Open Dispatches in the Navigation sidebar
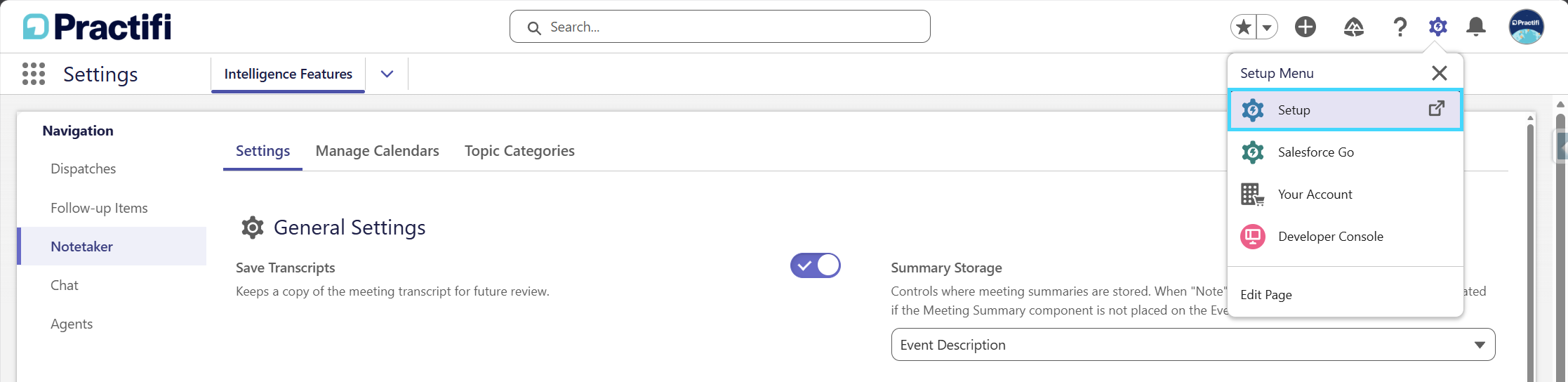Image resolution: width=1568 pixels, height=382 pixels. 84,169
